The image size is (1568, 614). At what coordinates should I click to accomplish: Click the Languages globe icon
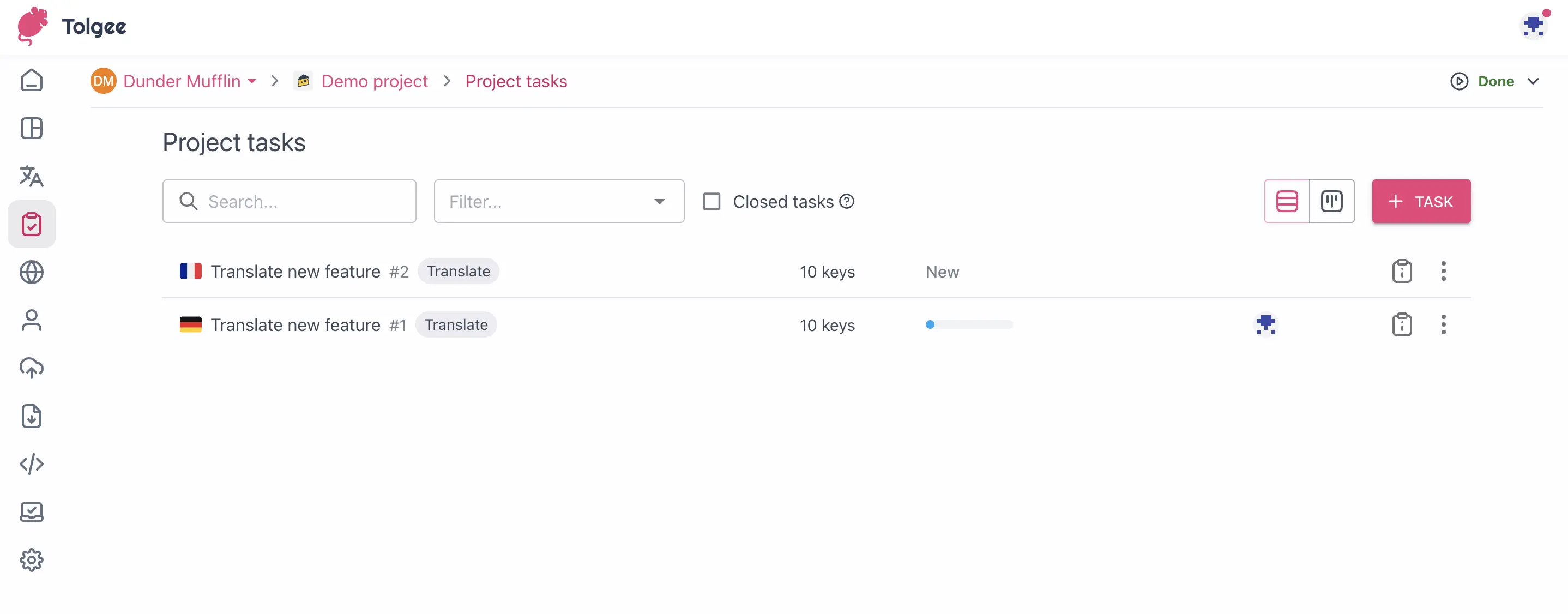pyautogui.click(x=32, y=272)
